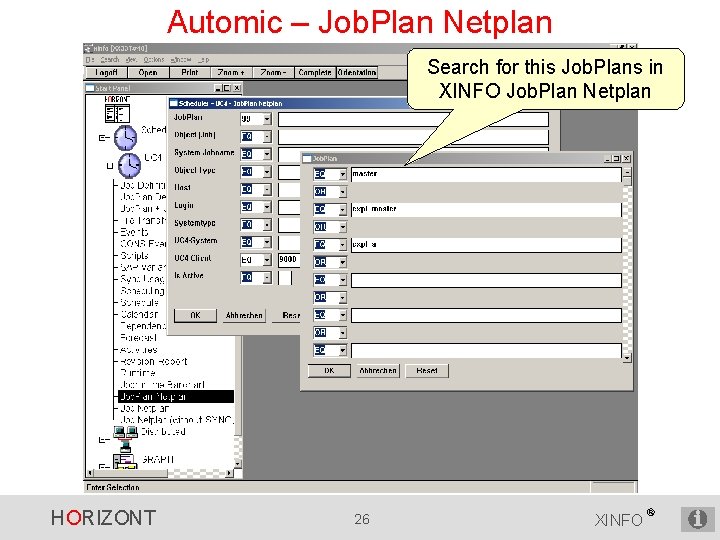Open the Systemtype operator dropdown
The height and width of the screenshot is (540, 720).
coord(267,225)
